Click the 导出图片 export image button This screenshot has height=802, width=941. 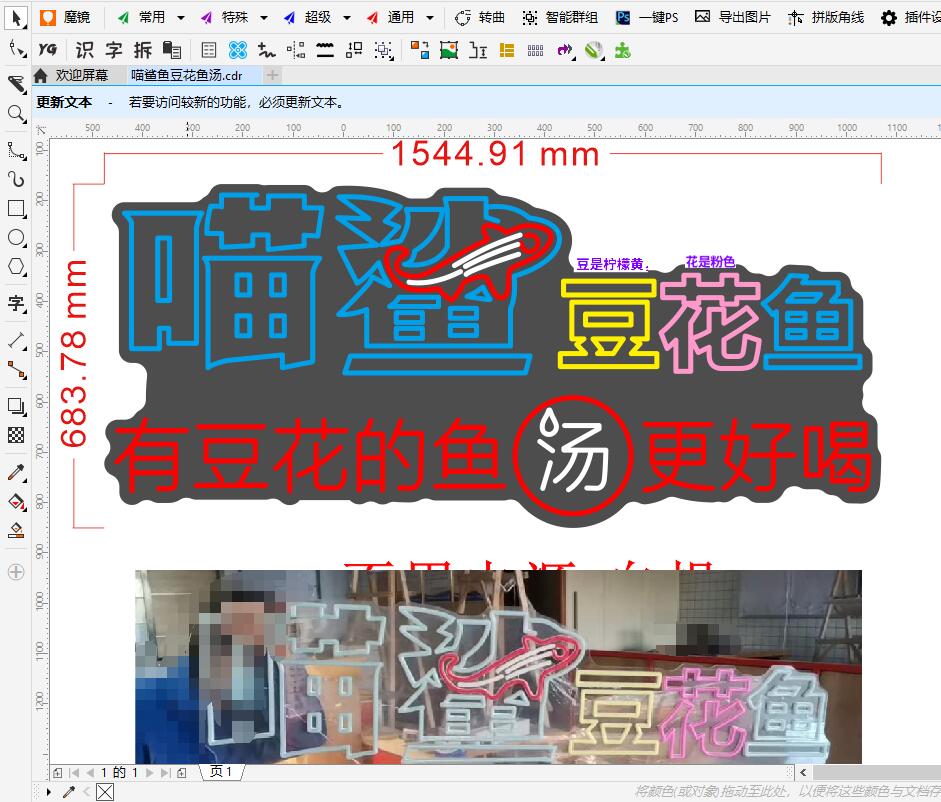(x=733, y=17)
